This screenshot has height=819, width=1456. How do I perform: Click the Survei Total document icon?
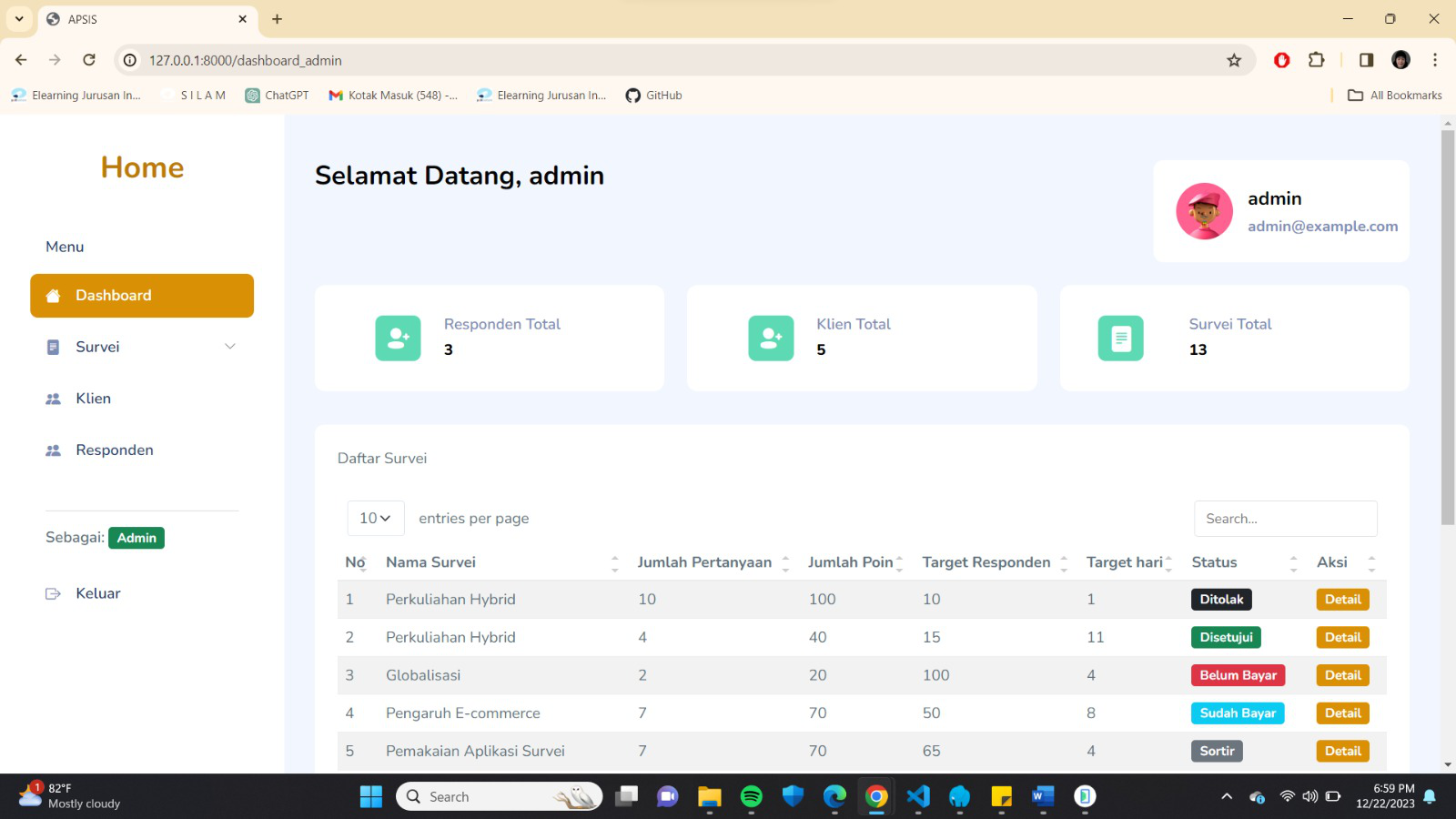pyautogui.click(x=1120, y=338)
